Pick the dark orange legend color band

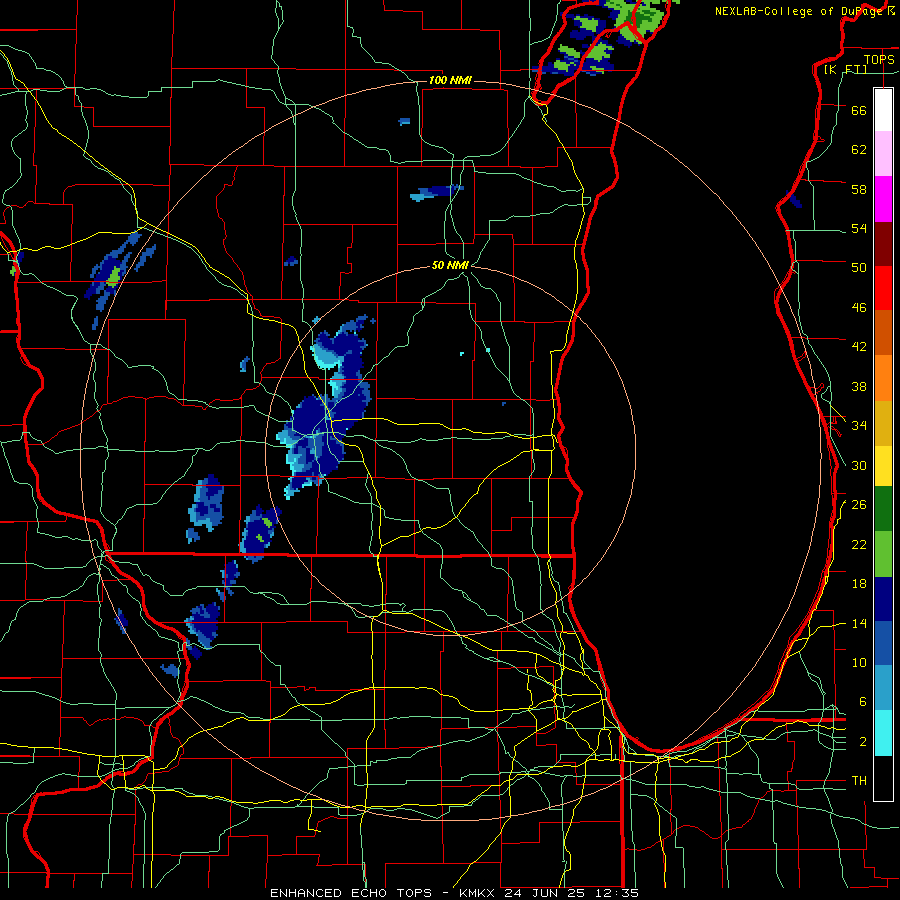click(x=883, y=333)
